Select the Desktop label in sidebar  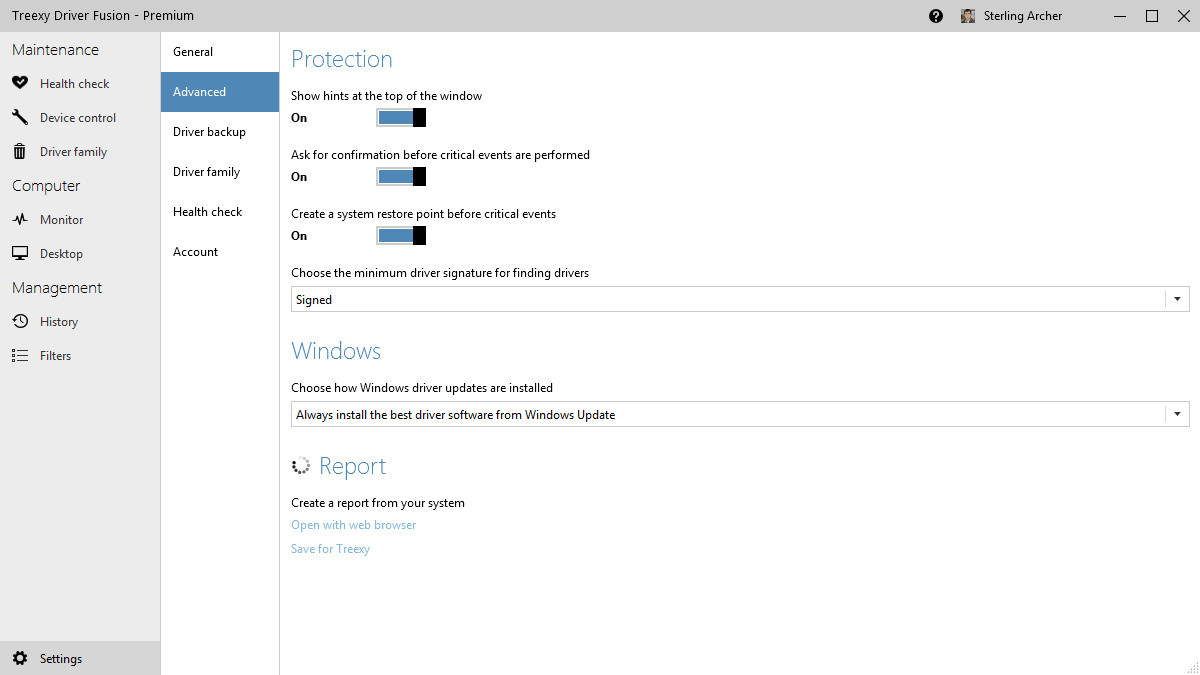61,254
